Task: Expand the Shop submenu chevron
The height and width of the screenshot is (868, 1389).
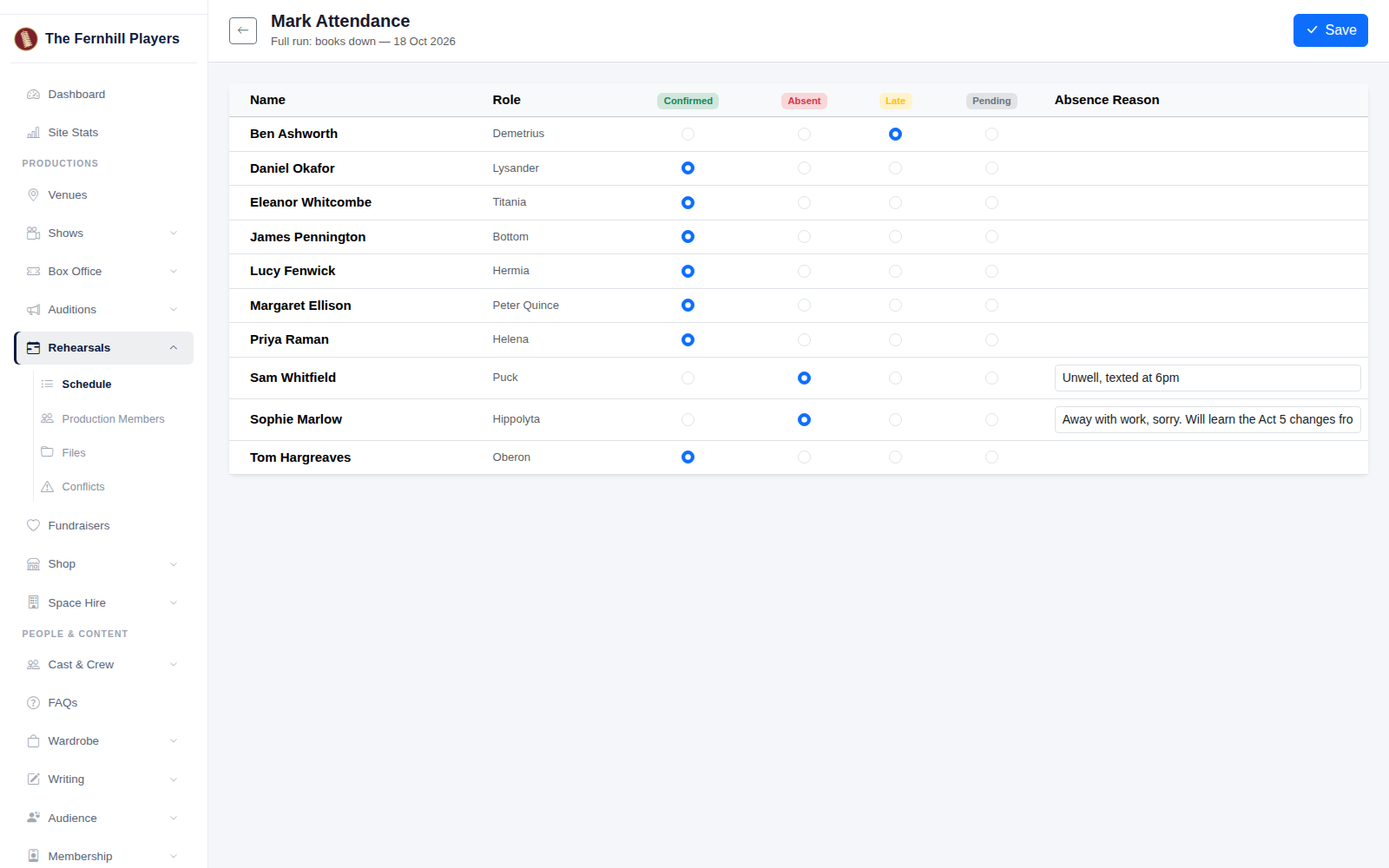Action: [x=174, y=564]
